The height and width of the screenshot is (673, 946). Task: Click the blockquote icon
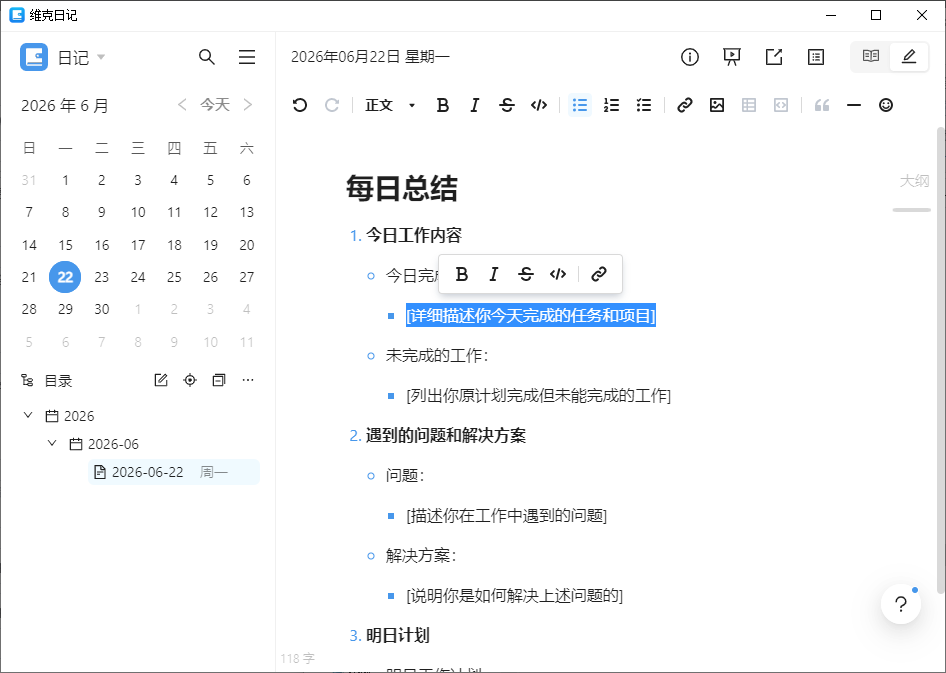822,106
